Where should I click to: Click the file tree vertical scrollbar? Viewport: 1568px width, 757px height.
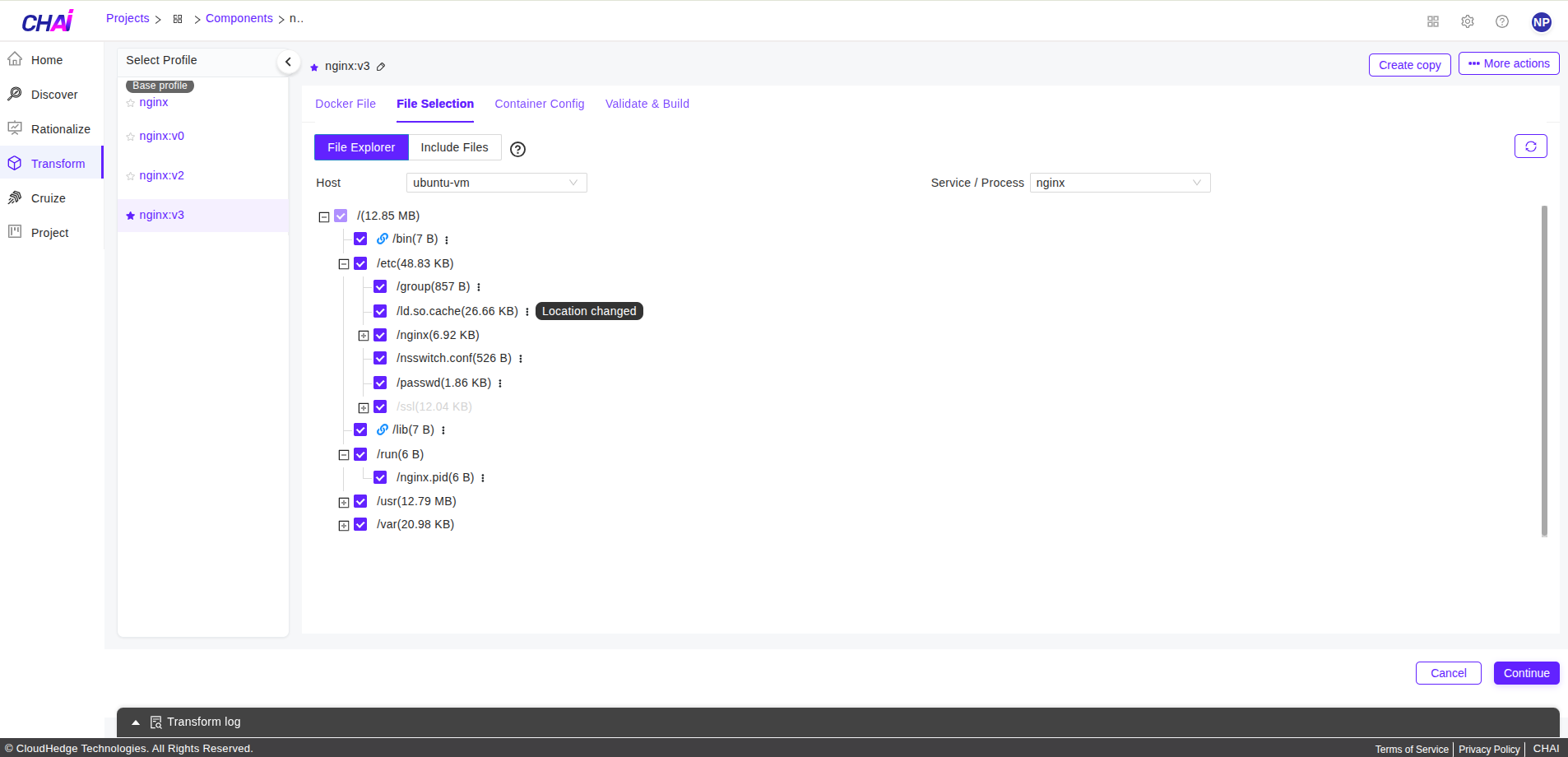[1544, 370]
